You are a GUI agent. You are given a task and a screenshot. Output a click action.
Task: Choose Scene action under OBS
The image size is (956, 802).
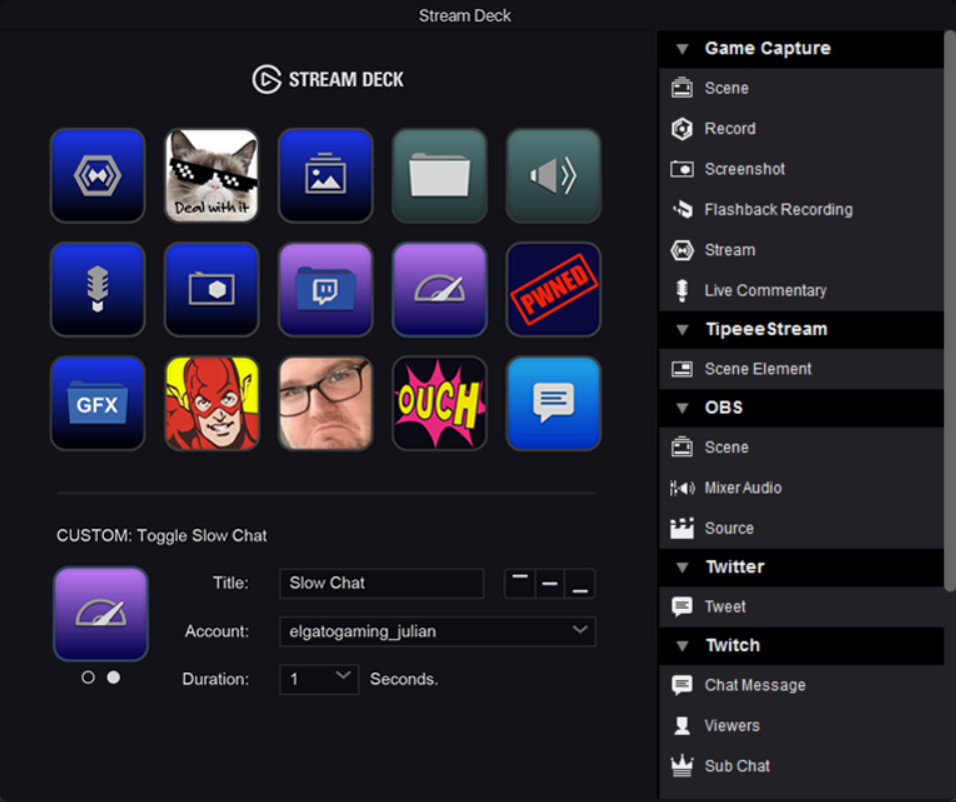pyautogui.click(x=801, y=448)
